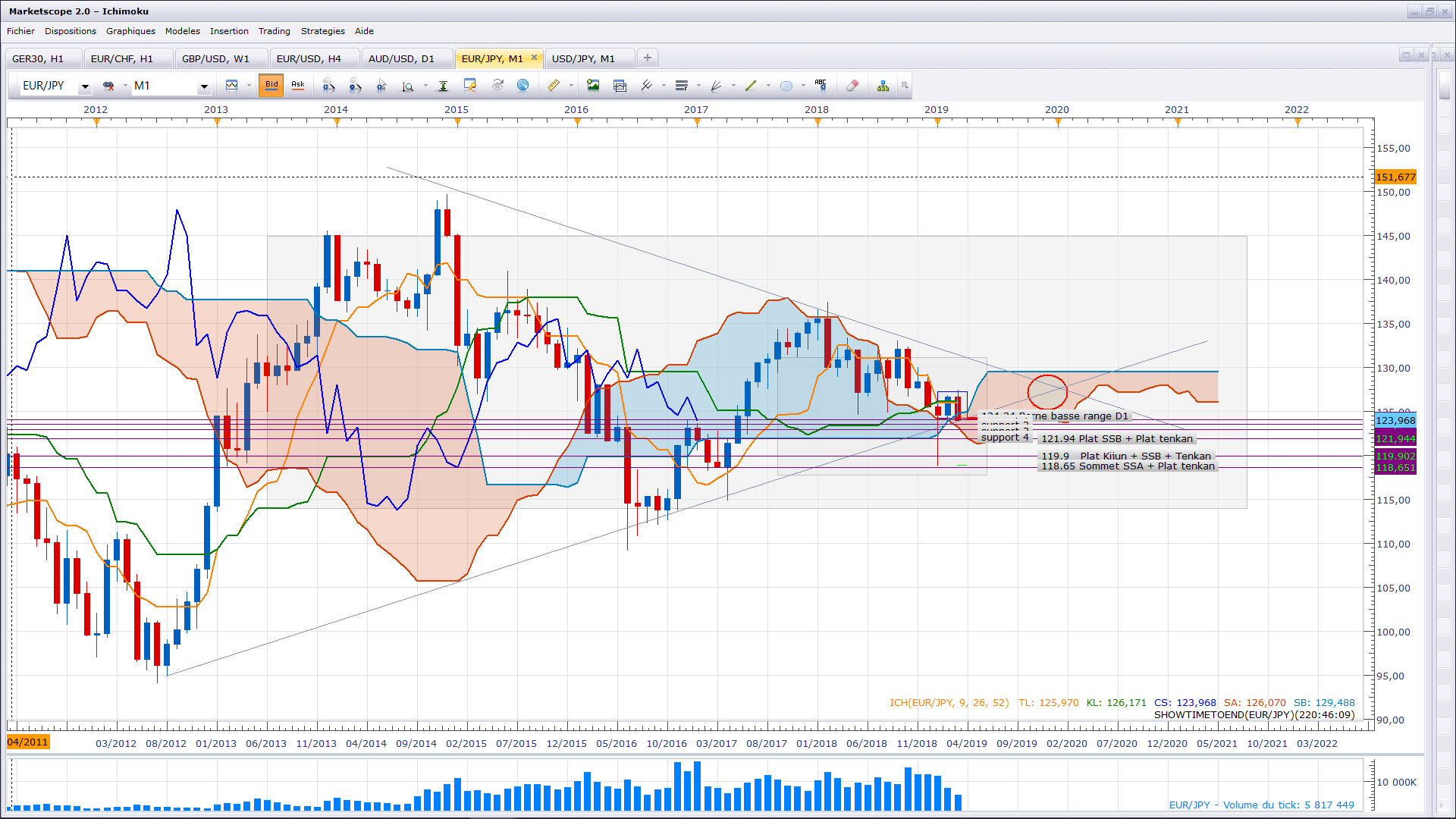Switch to the AUD/USD, D1 tab

(401, 58)
